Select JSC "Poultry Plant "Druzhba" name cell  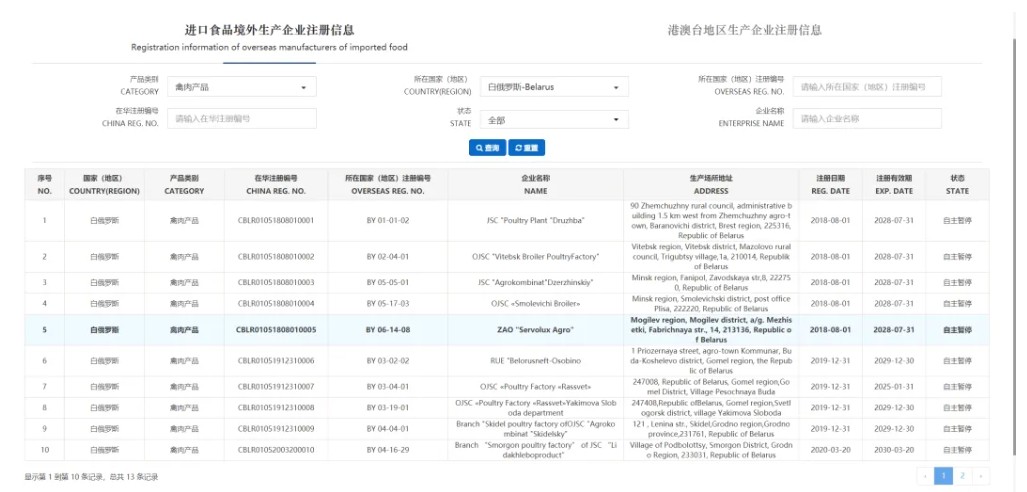coord(536,221)
